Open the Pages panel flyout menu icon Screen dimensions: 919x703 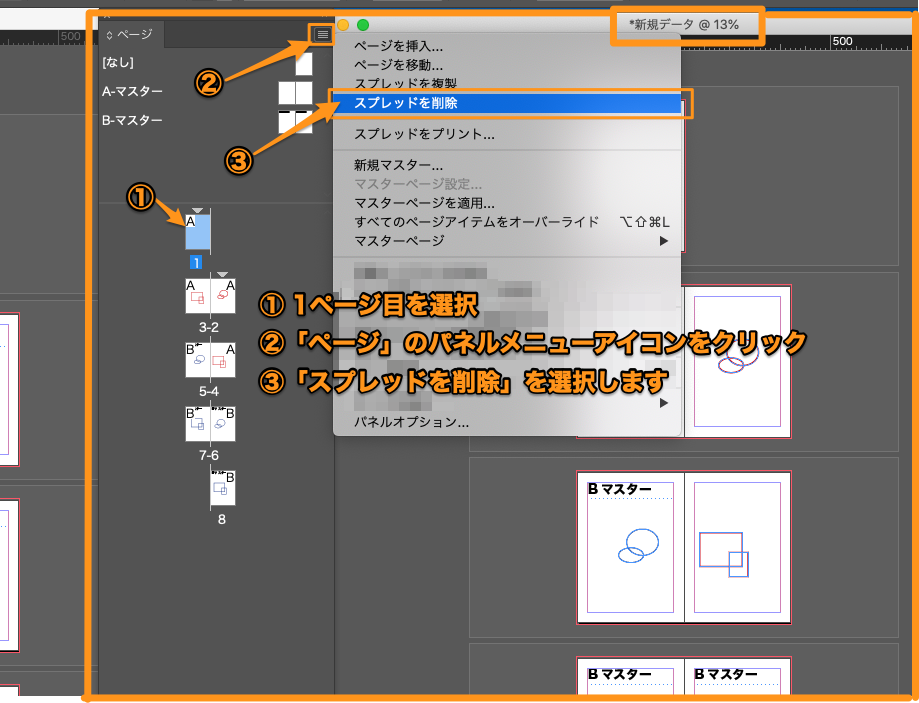[x=321, y=33]
